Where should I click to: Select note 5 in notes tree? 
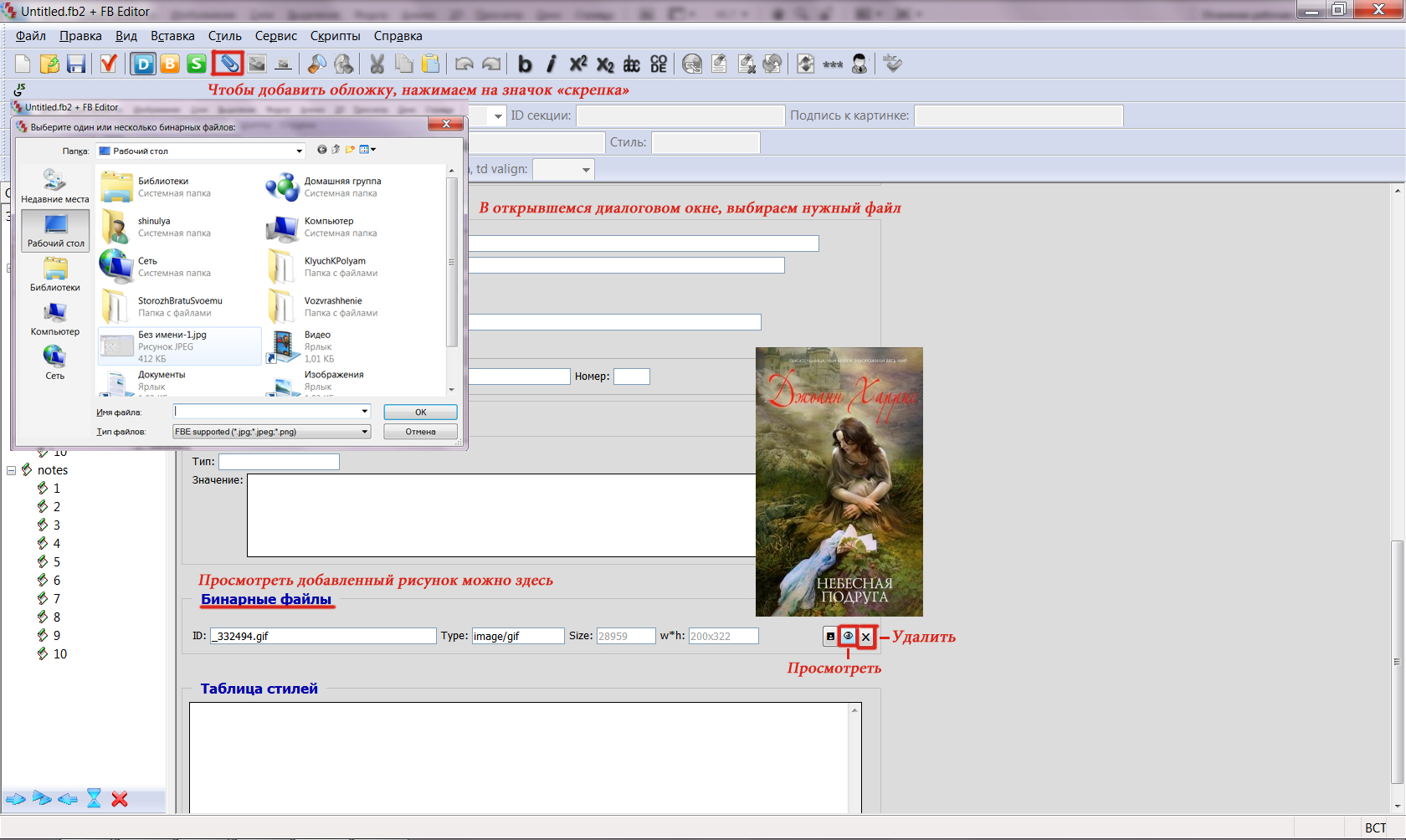57,562
